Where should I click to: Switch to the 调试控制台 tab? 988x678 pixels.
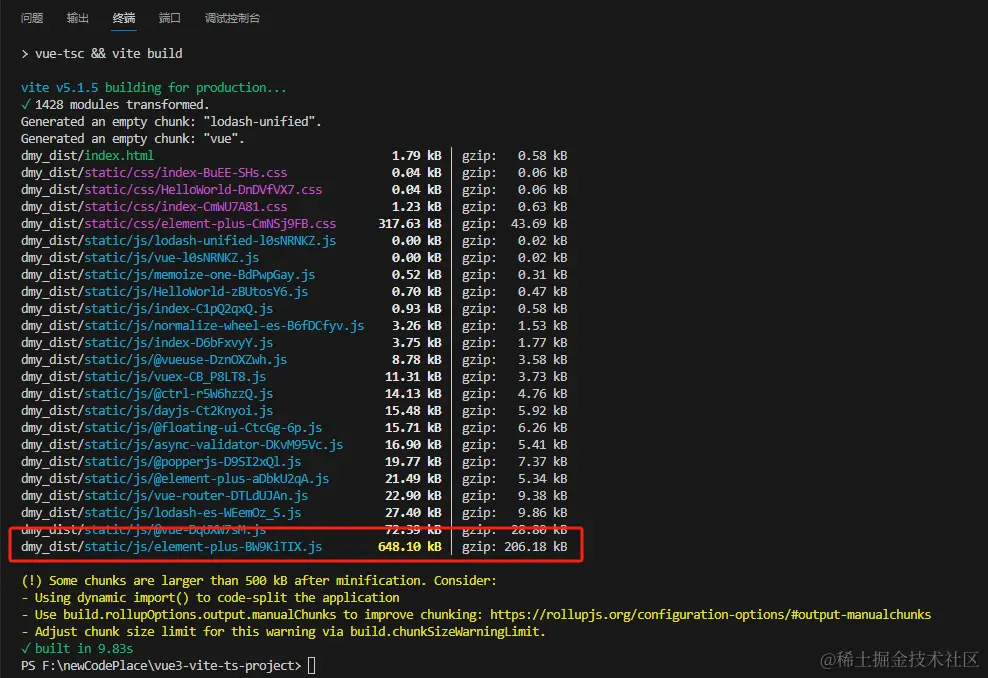[x=233, y=18]
